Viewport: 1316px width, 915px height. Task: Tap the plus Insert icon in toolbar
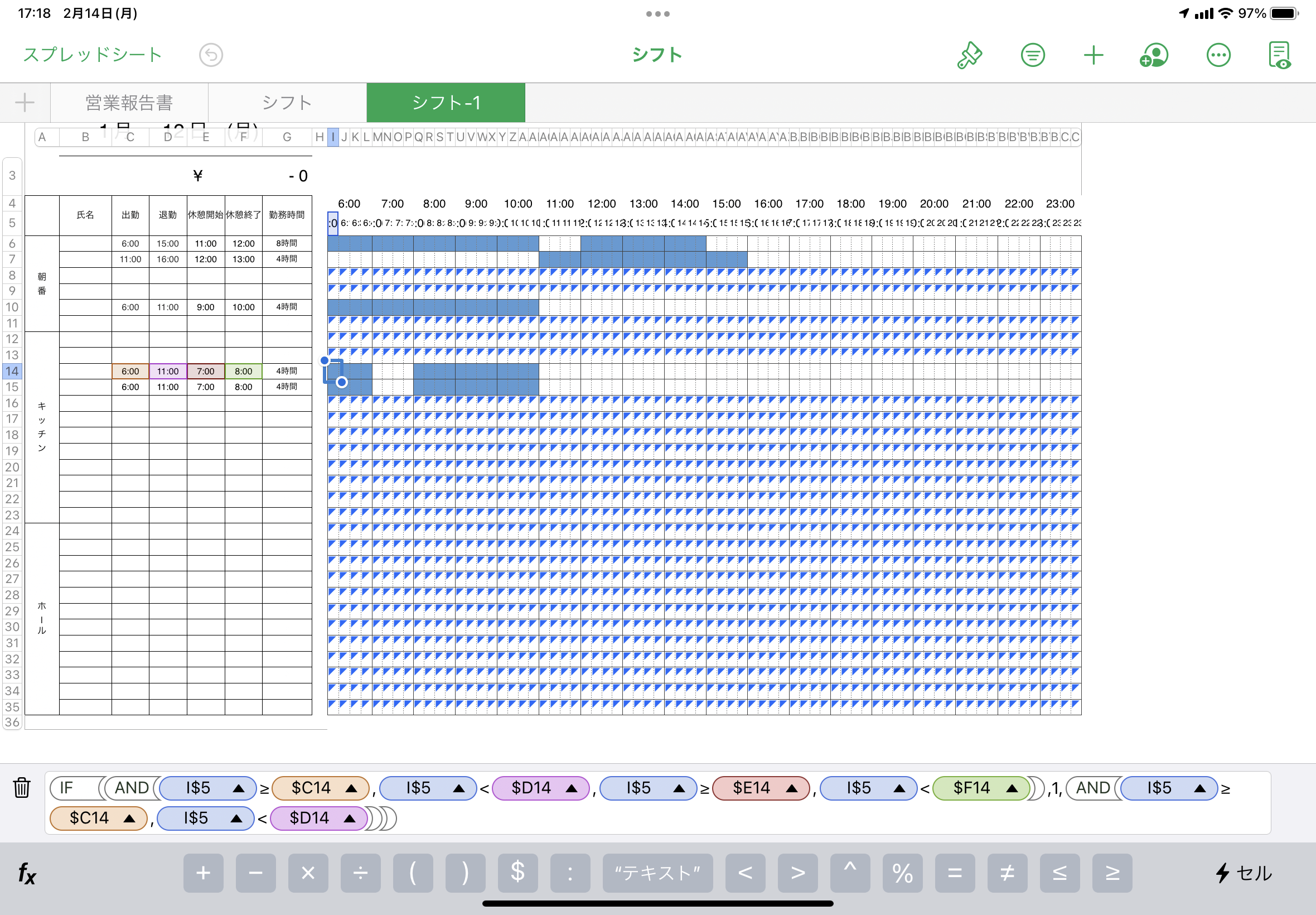tap(1093, 56)
